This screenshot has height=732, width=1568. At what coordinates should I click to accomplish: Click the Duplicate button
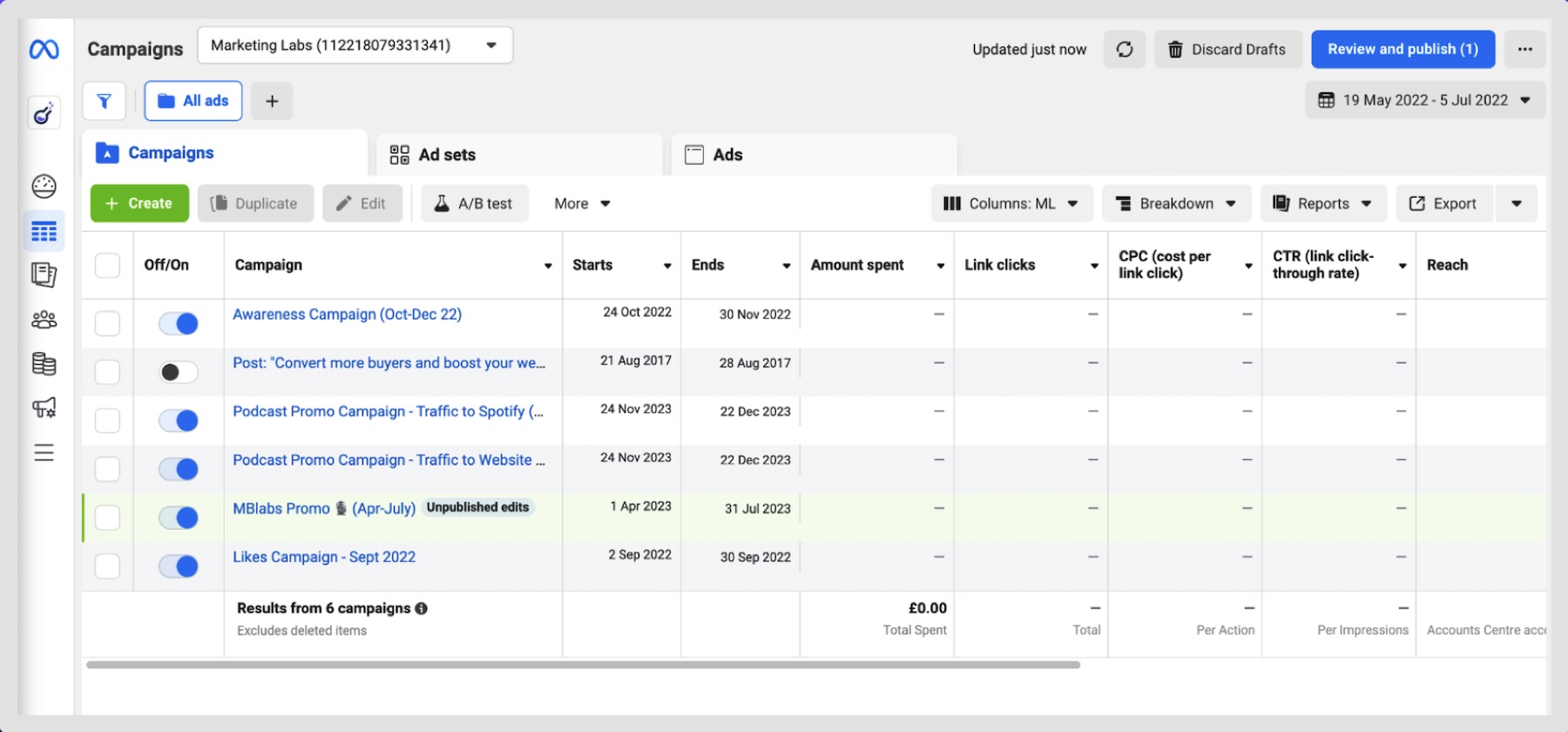255,203
